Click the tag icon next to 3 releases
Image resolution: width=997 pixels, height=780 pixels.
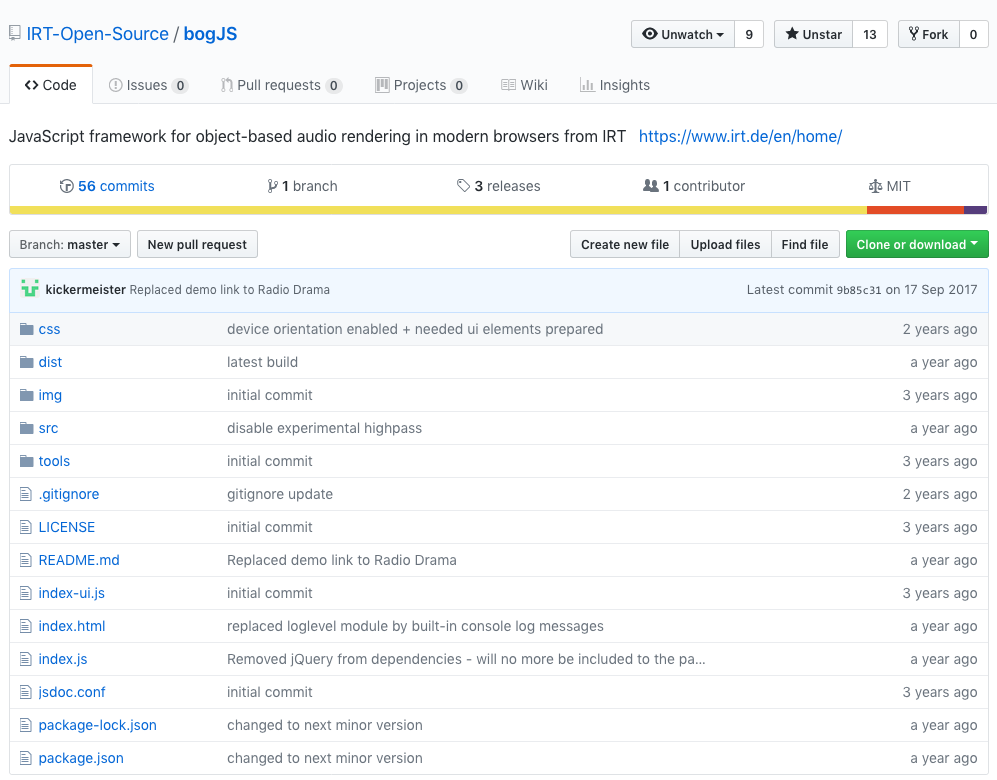464,186
